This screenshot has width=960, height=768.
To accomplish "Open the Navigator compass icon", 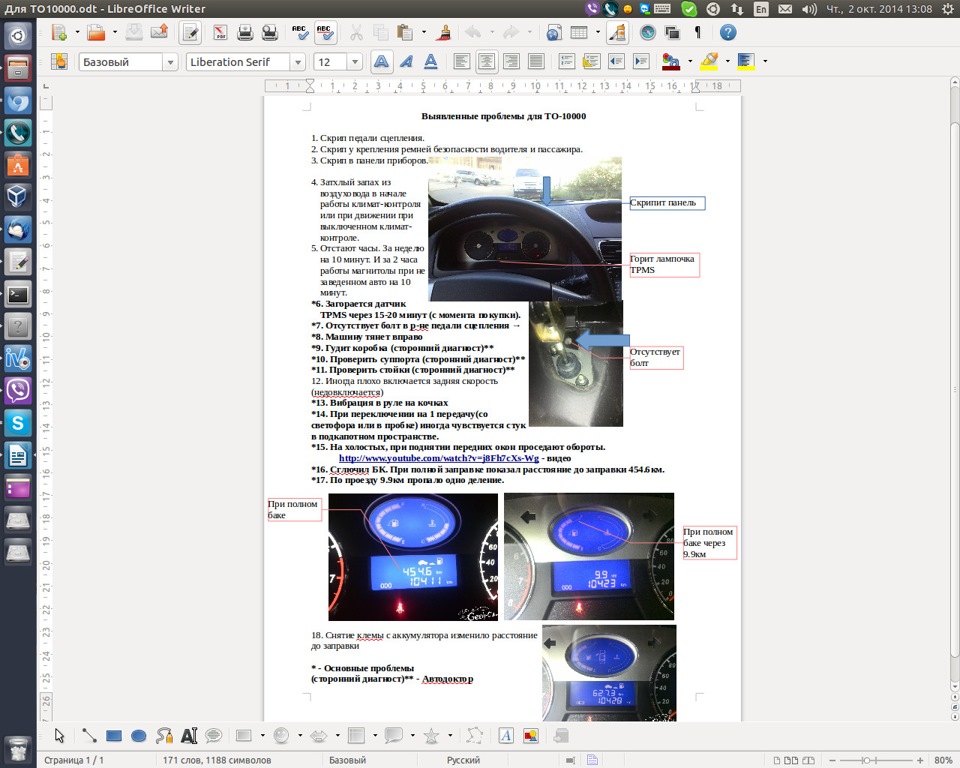I will tap(647, 33).
